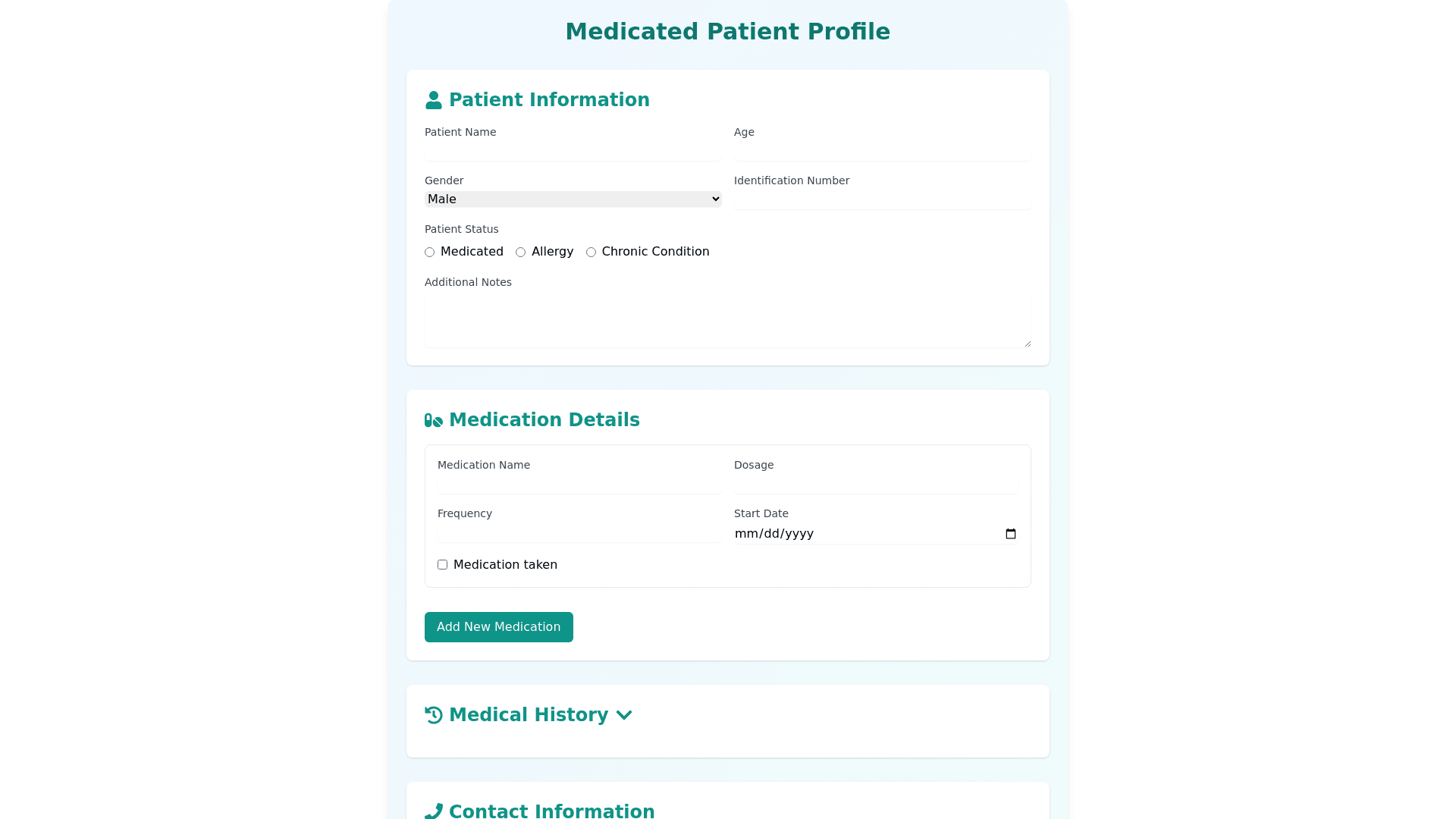The width and height of the screenshot is (1456, 819).
Task: Click into the Age input field
Action: tap(882, 152)
